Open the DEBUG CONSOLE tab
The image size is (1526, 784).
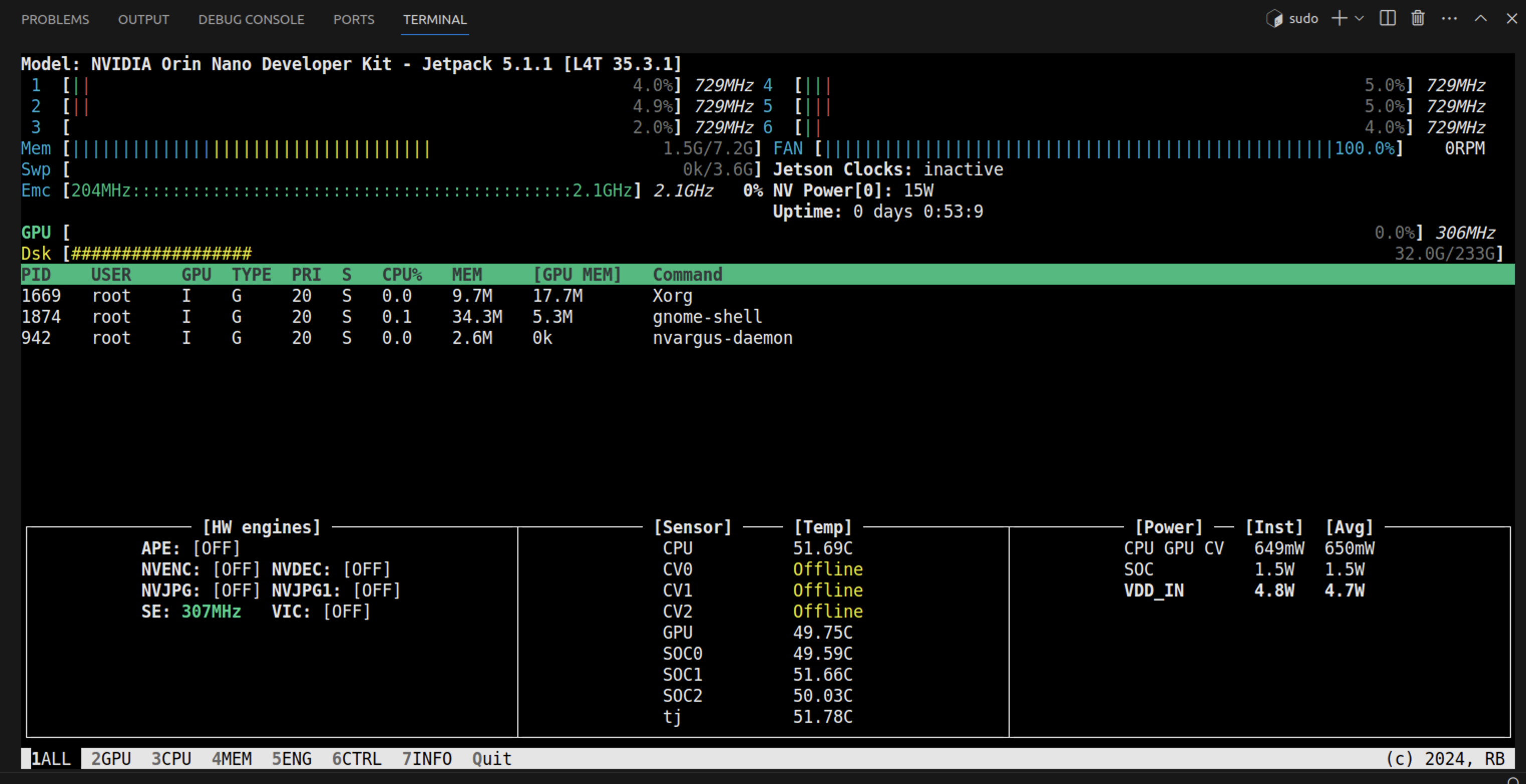[x=251, y=20]
